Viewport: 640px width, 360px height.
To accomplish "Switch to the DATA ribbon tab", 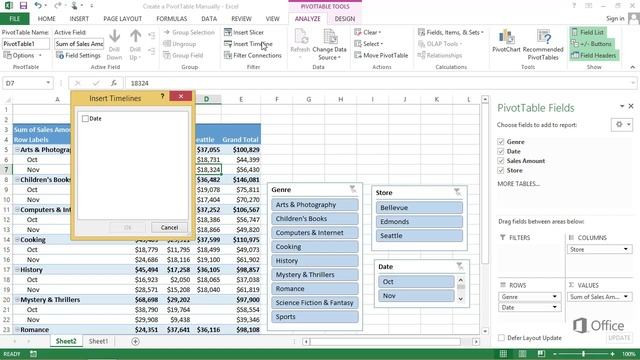I will tap(209, 19).
